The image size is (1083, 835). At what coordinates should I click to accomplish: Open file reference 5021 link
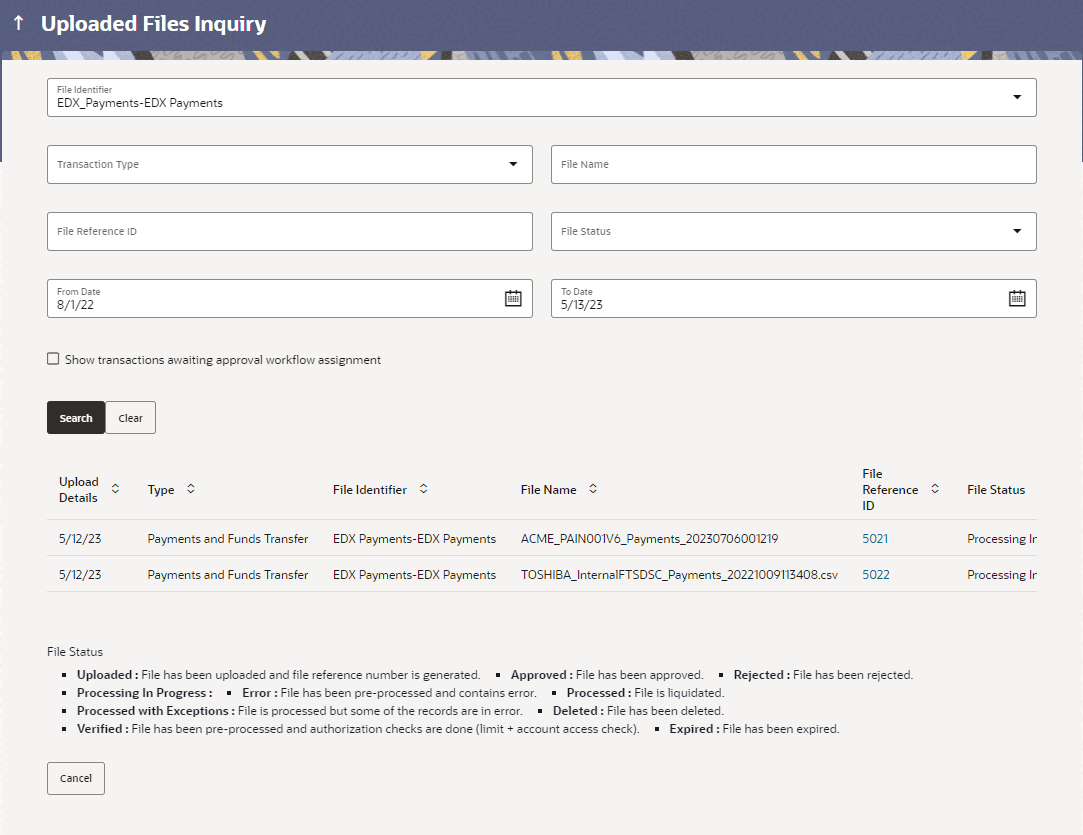pos(875,539)
